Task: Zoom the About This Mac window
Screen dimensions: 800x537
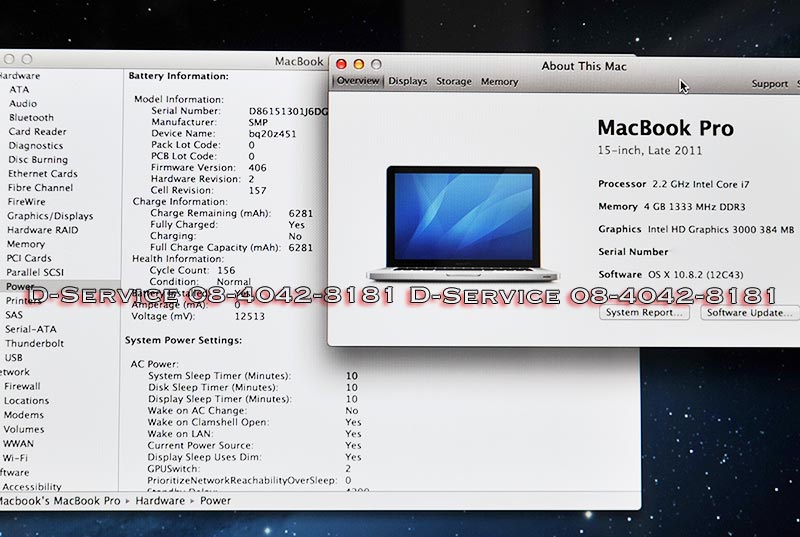Action: 376,64
